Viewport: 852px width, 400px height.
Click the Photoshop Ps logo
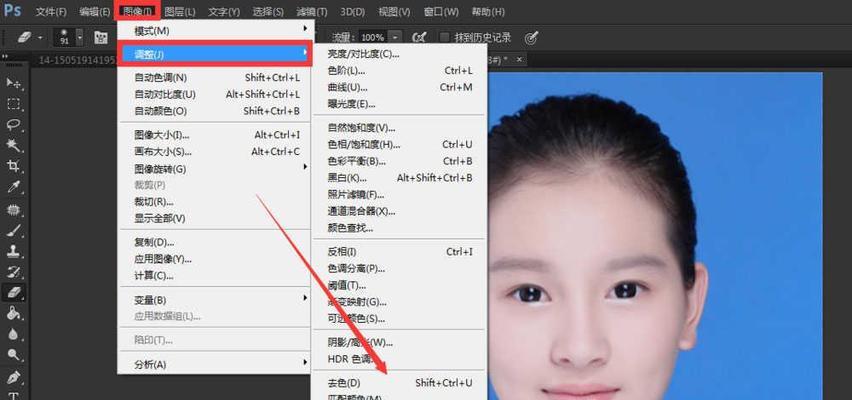[12, 10]
